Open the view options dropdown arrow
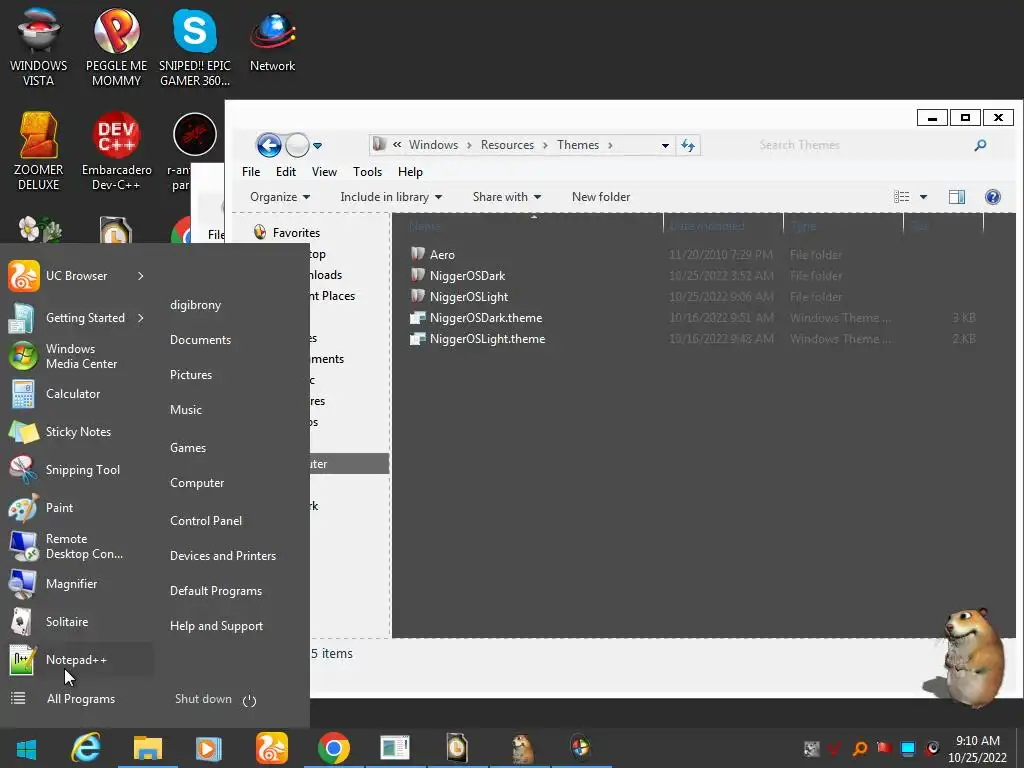 coord(923,197)
